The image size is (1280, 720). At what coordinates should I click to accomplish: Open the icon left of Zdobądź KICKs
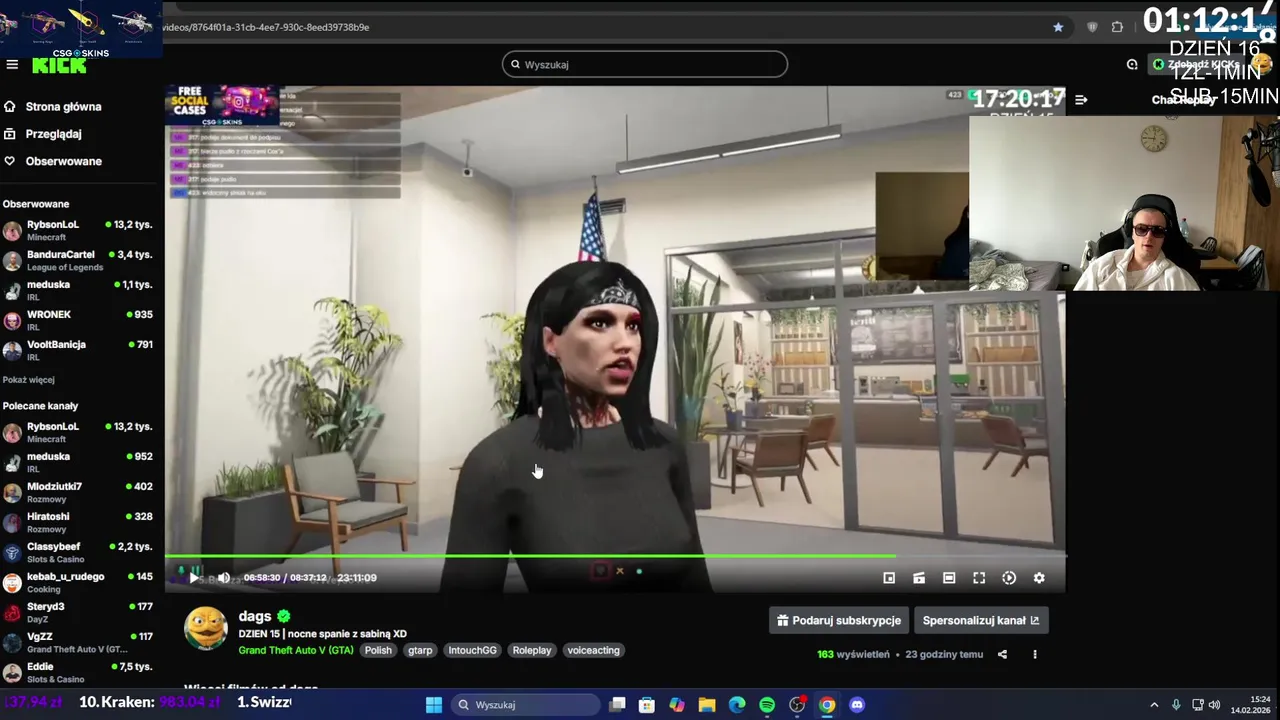(1132, 64)
